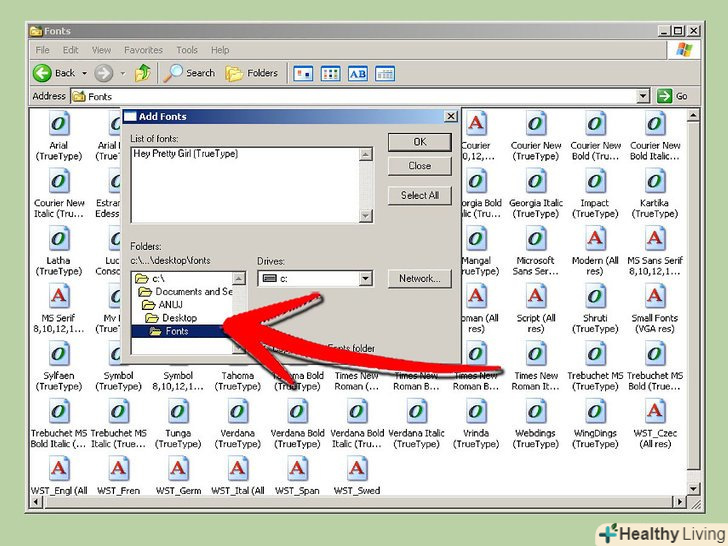The height and width of the screenshot is (546, 728).
Task: Select Small Fonts (VGA res) icon
Action: tap(655, 297)
